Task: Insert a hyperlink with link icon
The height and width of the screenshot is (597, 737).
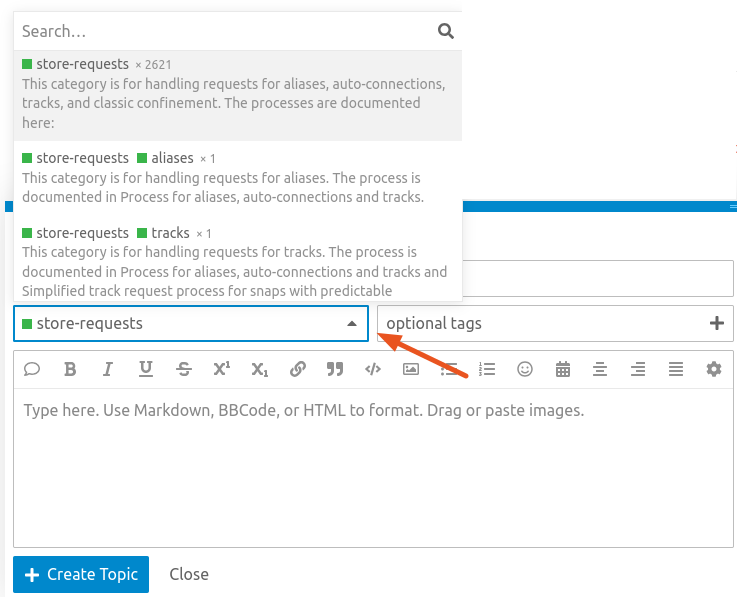Action: pos(297,369)
